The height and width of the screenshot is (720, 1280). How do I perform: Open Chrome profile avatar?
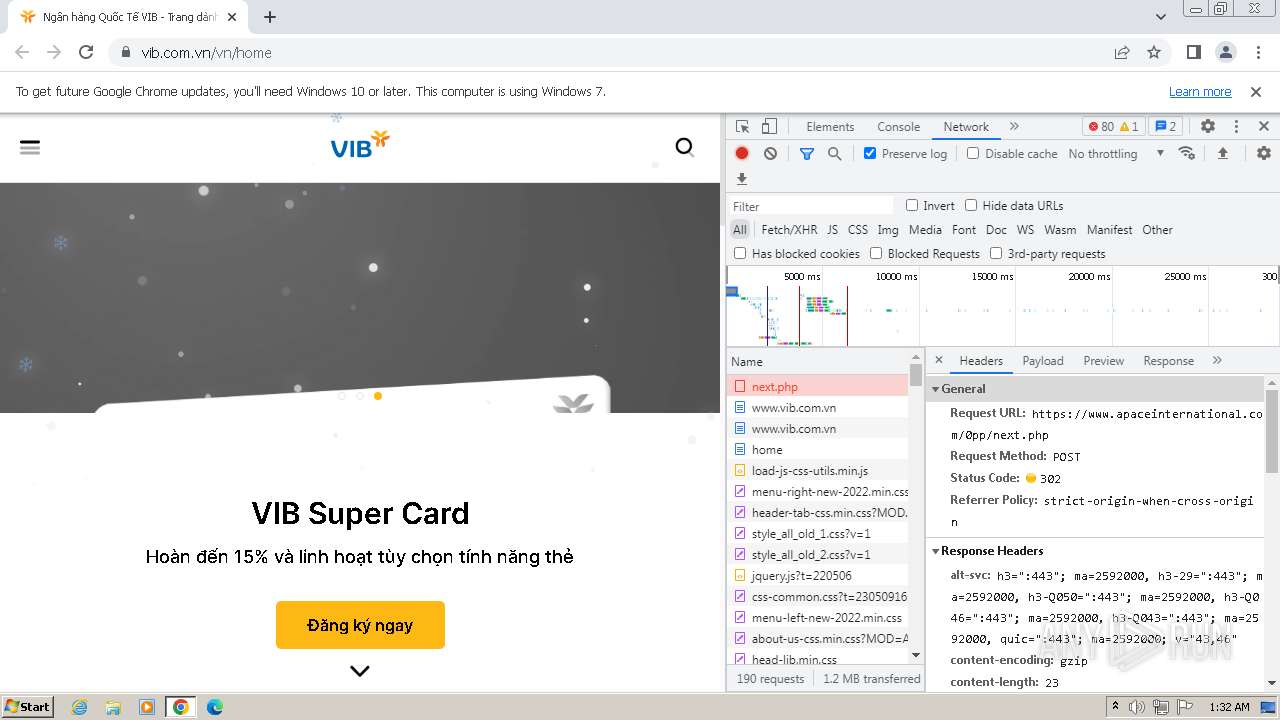point(1225,52)
